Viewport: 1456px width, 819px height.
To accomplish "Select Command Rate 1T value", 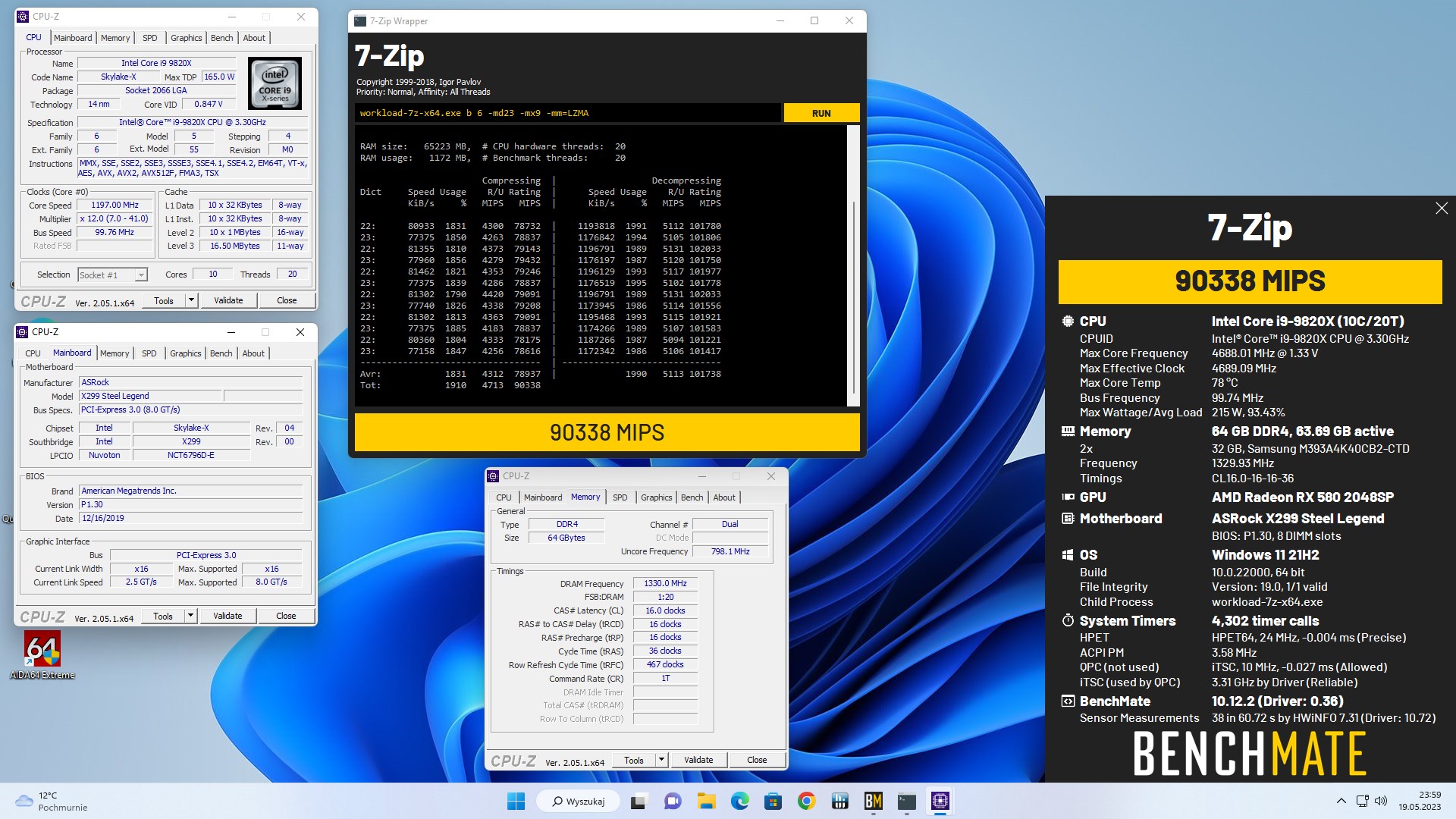I will pos(665,678).
